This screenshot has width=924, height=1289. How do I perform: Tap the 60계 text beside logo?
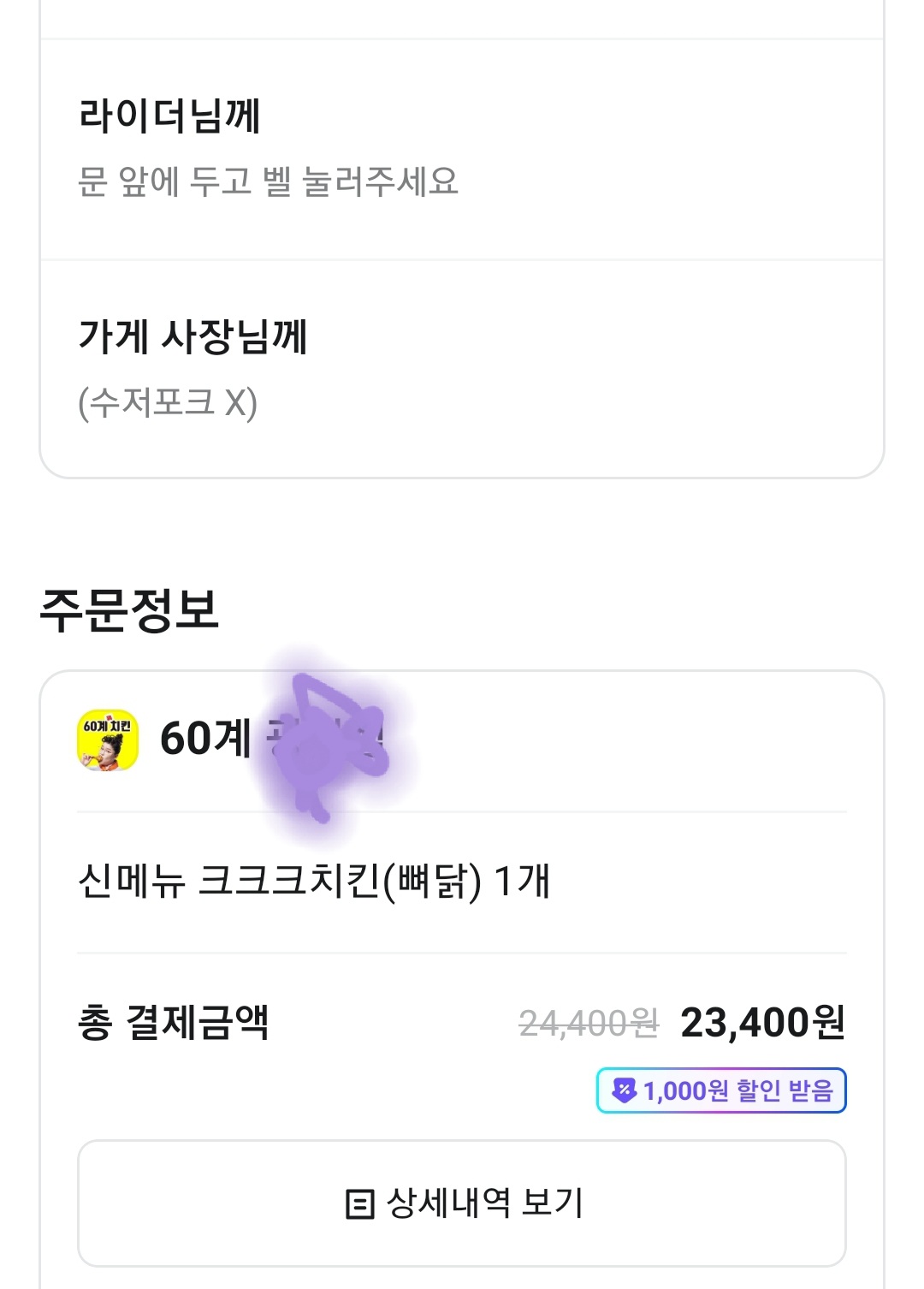pyautogui.click(x=205, y=739)
